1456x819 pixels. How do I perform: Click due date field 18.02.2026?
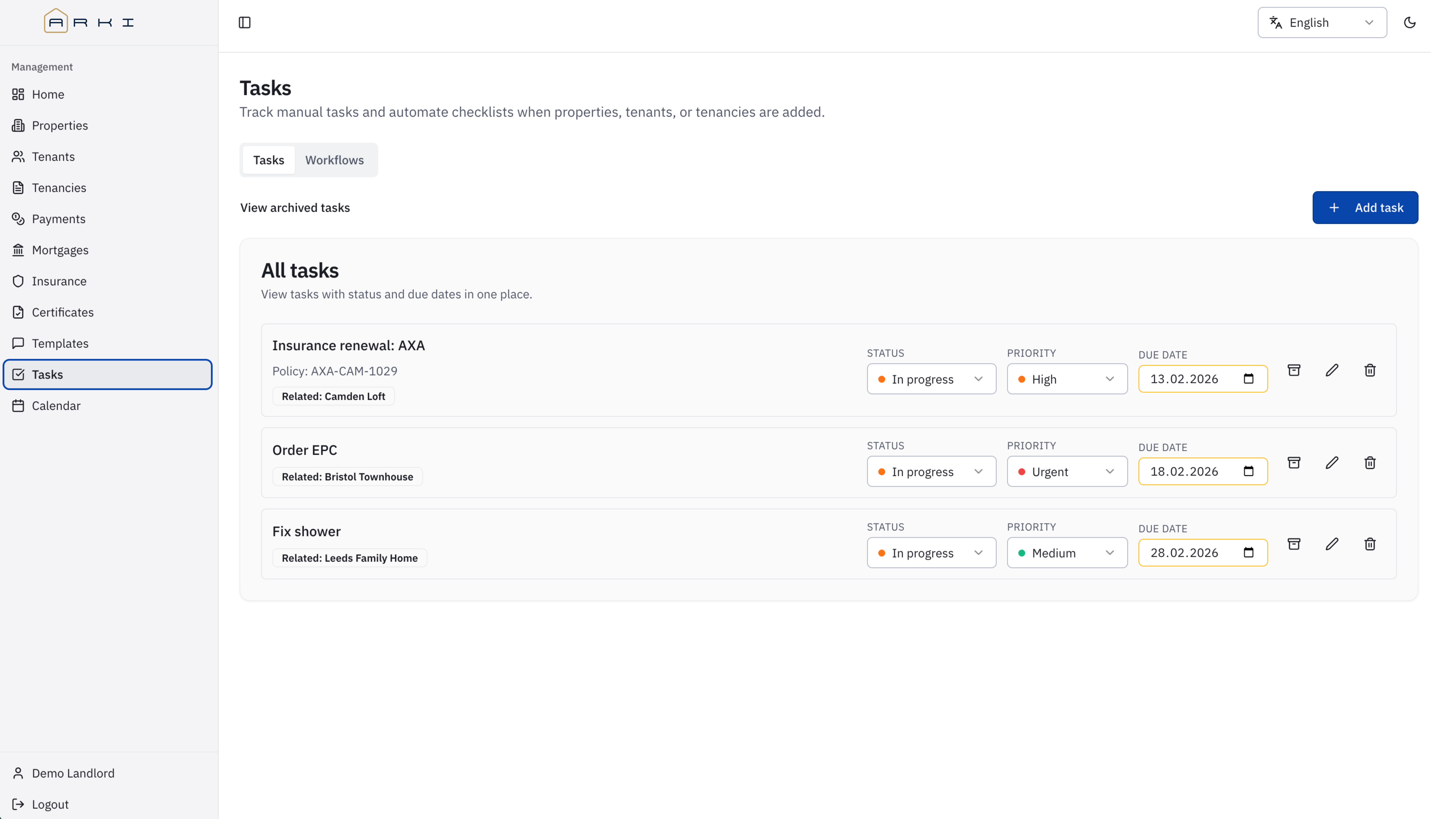(x=1203, y=471)
